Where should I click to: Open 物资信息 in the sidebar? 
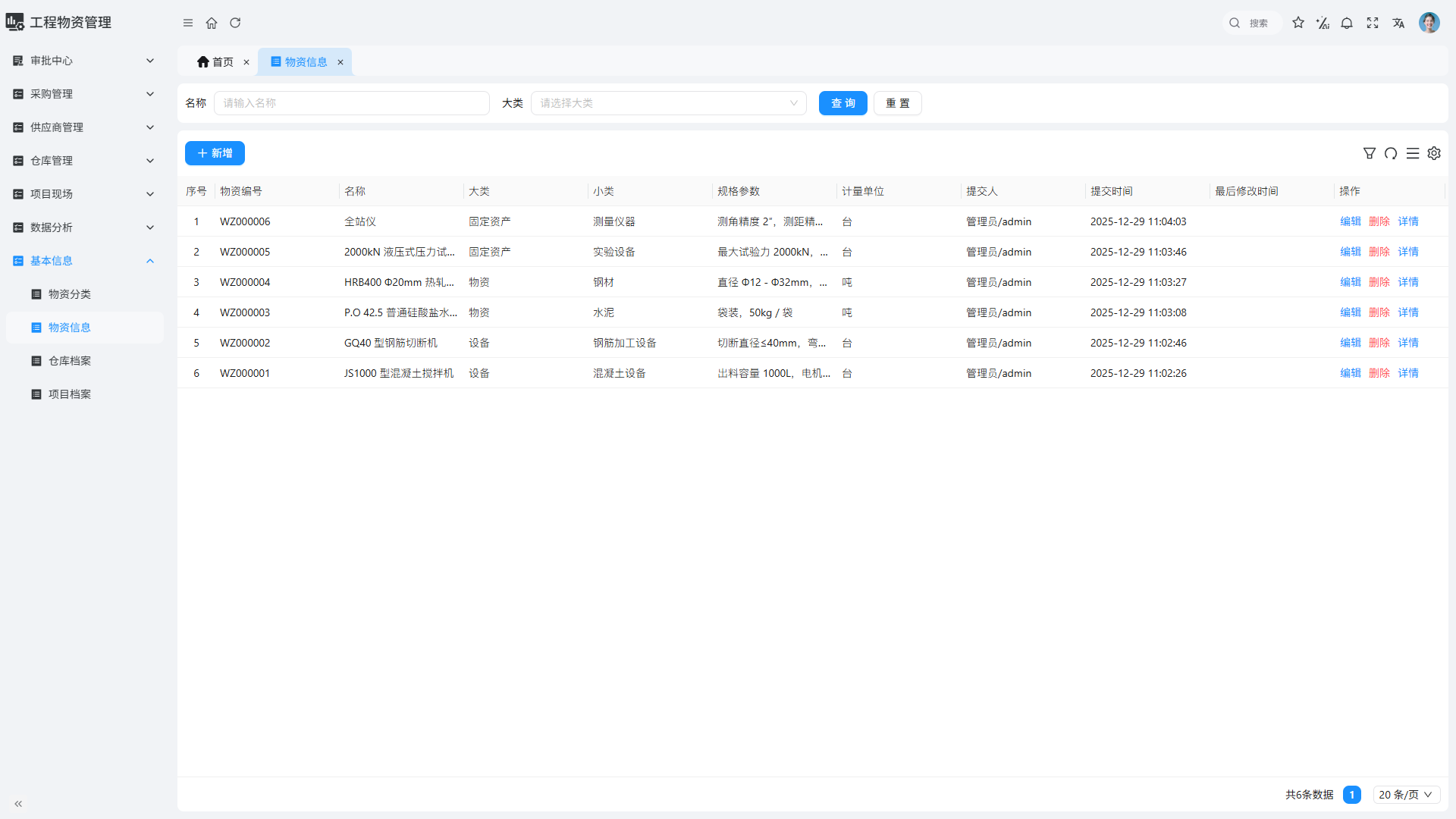[x=84, y=328]
